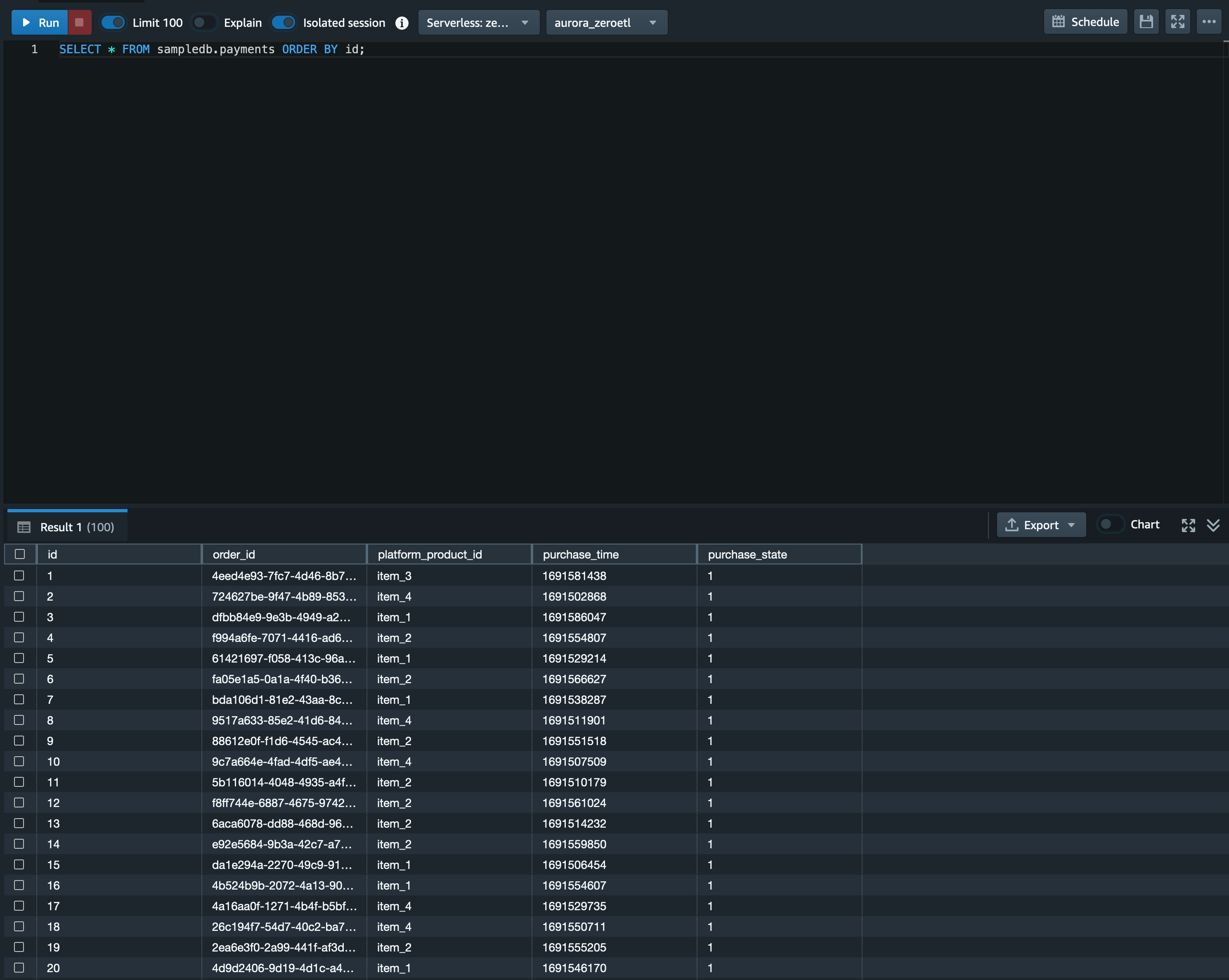Click the save query disk icon
Viewport: 1229px width, 980px height.
[x=1146, y=22]
